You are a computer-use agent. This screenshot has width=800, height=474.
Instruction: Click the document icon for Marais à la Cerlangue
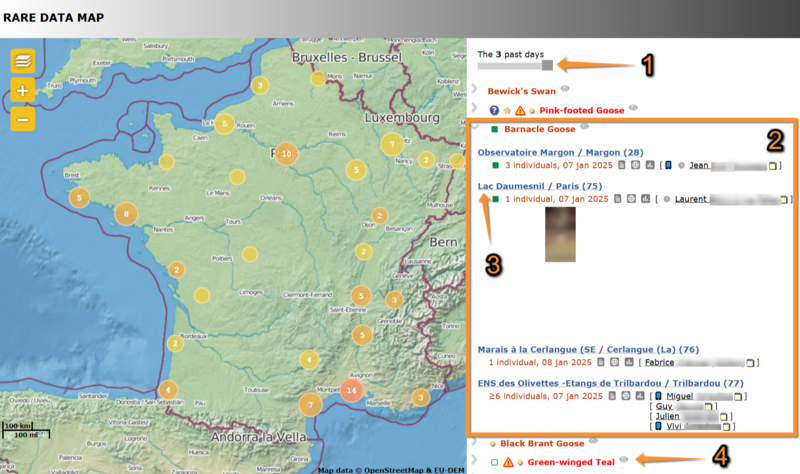click(602, 362)
